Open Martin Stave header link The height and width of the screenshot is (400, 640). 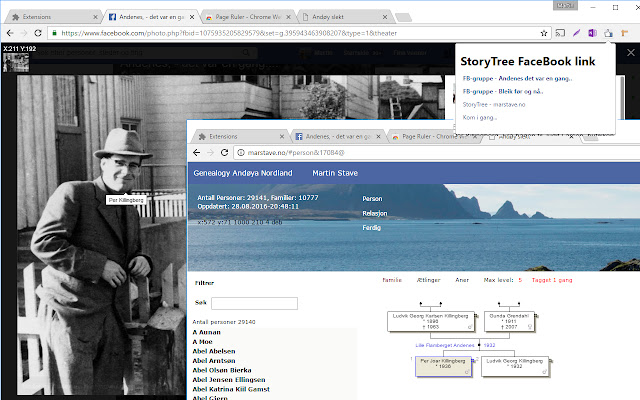335,173
